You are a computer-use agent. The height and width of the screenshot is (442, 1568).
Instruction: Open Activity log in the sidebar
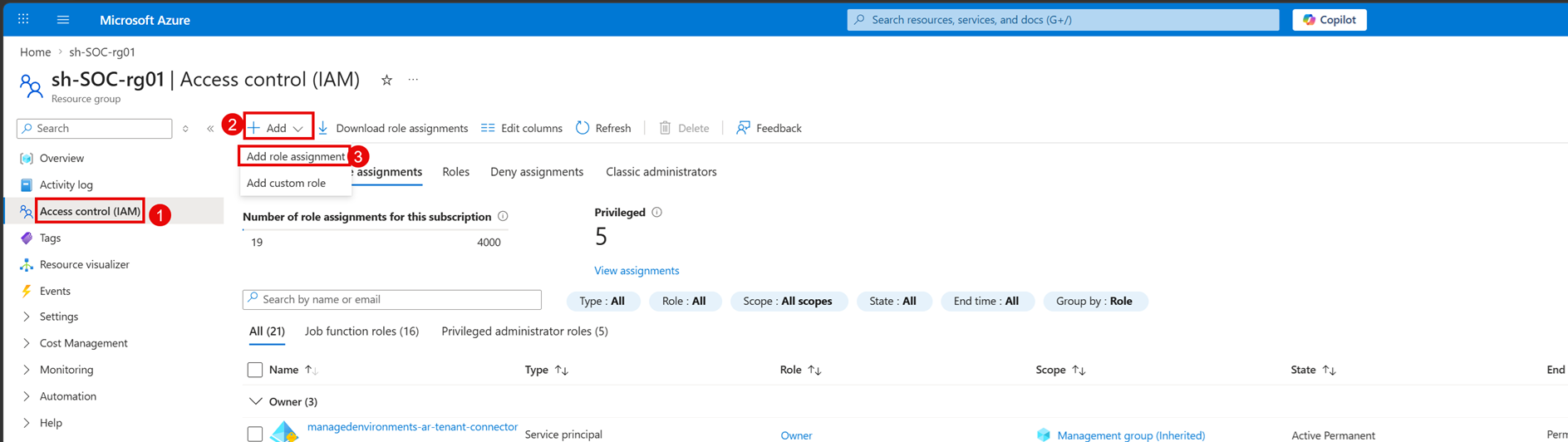(66, 184)
